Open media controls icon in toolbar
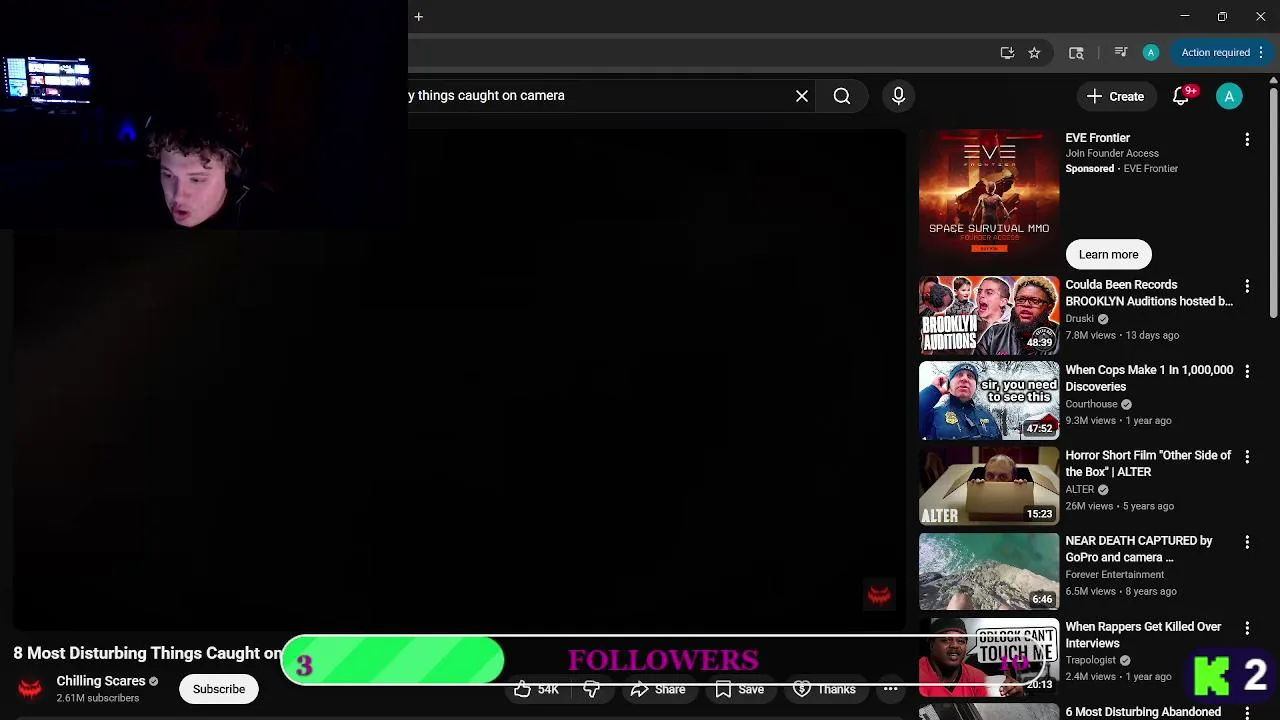The width and height of the screenshot is (1280, 720). click(x=1121, y=53)
